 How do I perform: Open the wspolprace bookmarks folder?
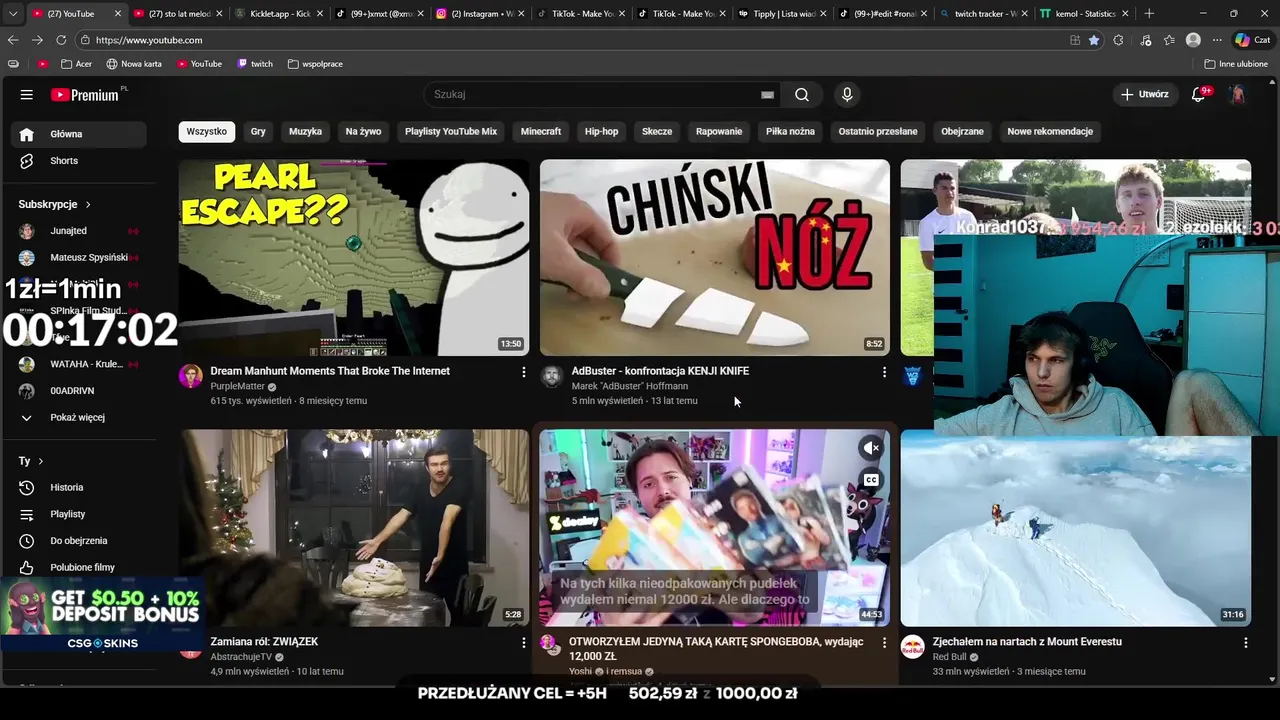pyautogui.click(x=315, y=64)
